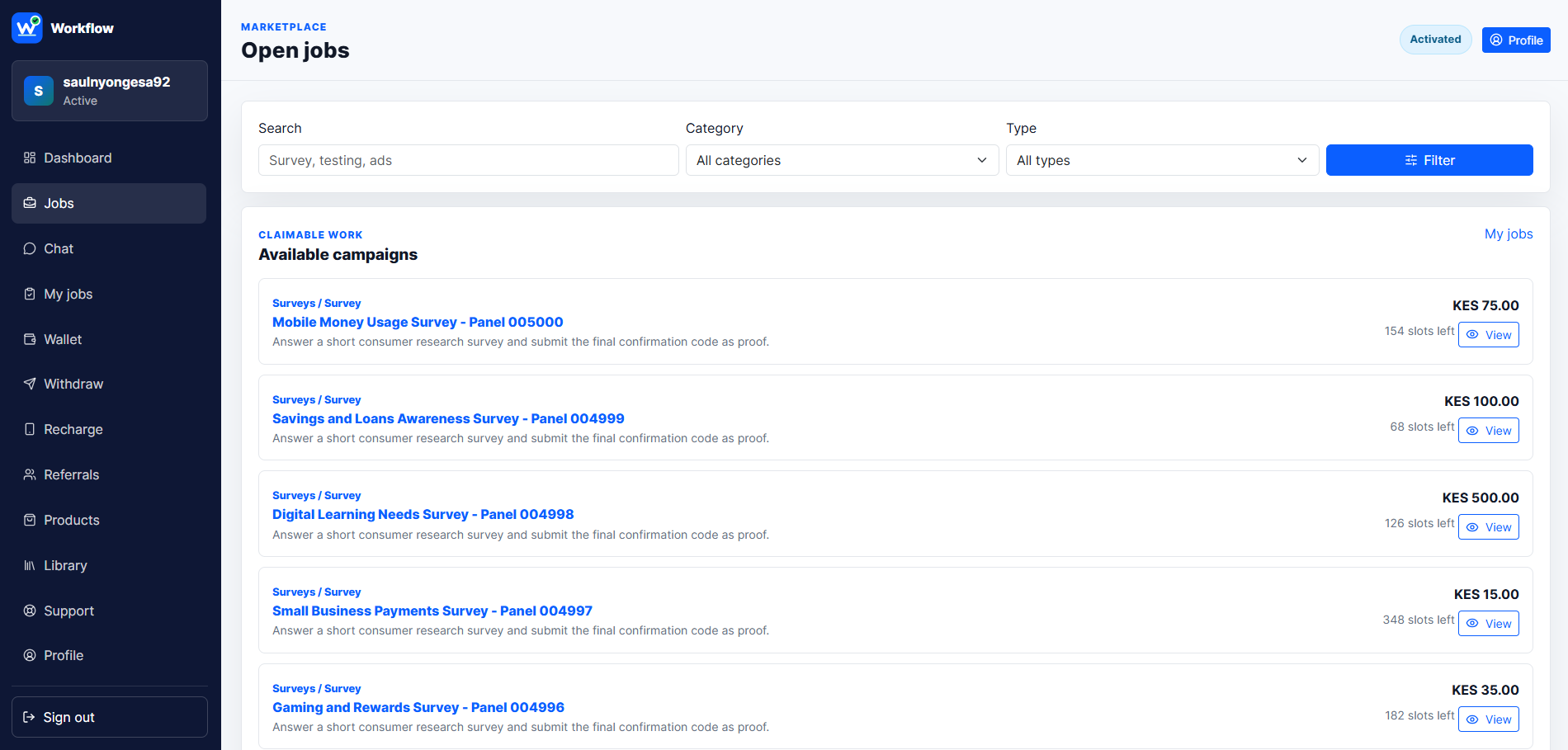Image resolution: width=1568 pixels, height=750 pixels.
Task: Click the My jobs clipboard icon in sidebar
Action: pyautogui.click(x=30, y=294)
